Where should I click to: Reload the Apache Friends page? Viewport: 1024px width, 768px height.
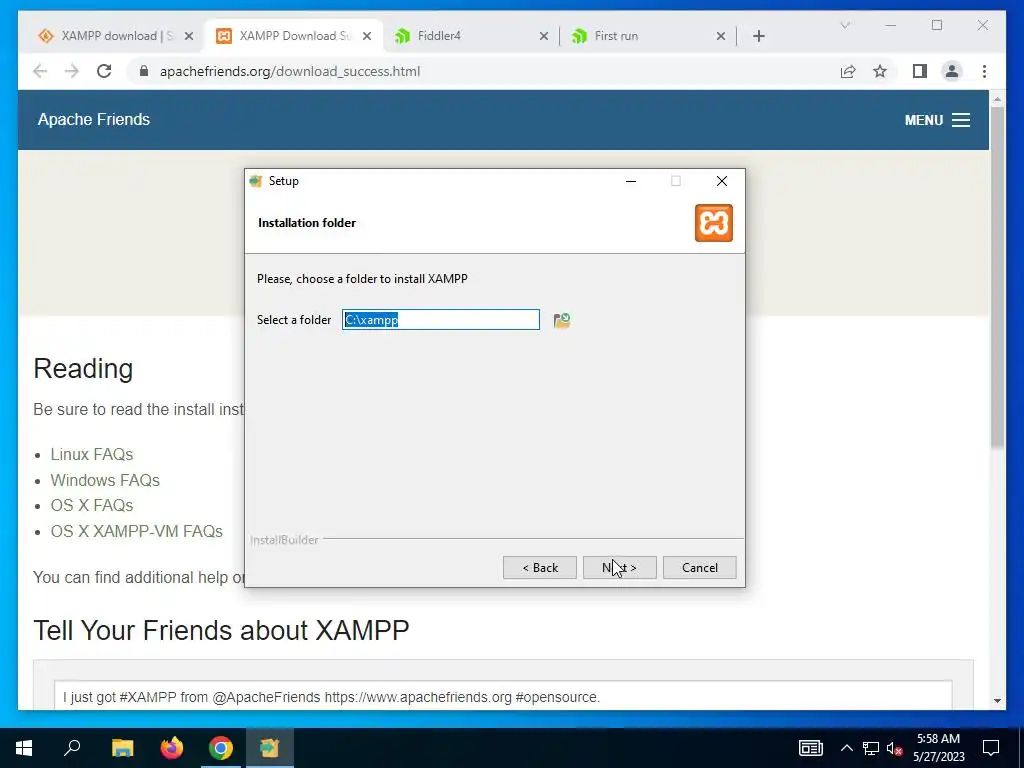pyautogui.click(x=104, y=71)
